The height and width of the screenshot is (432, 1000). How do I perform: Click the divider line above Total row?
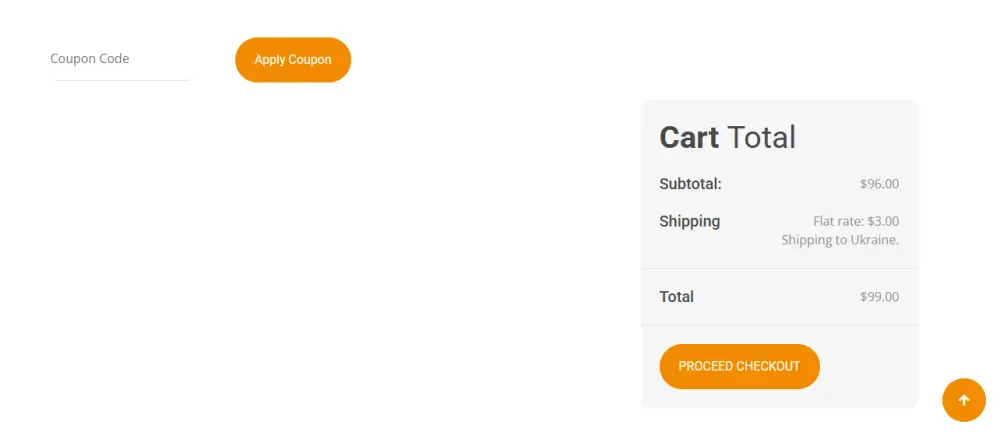pos(779,269)
